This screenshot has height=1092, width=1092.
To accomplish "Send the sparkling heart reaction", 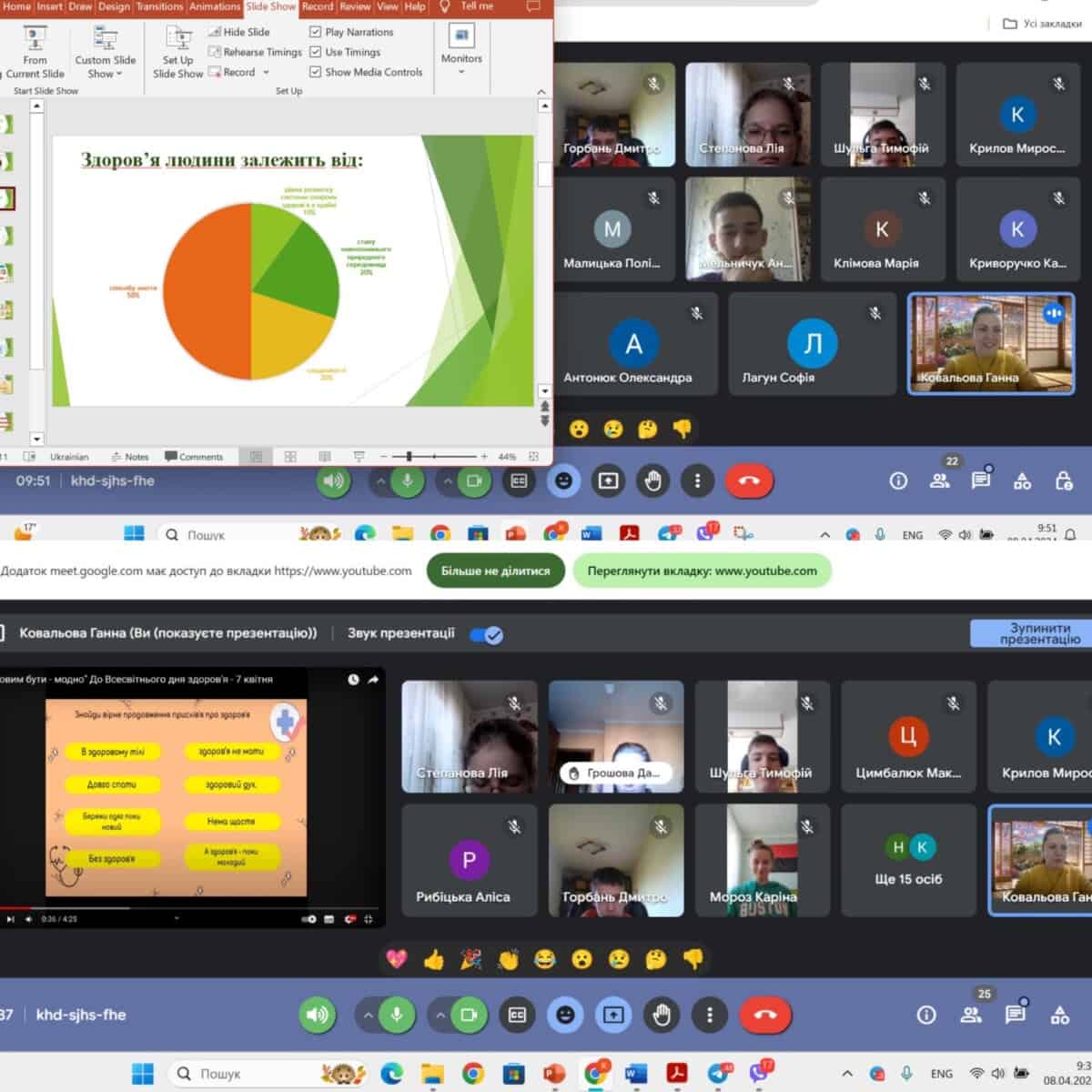I will [397, 958].
